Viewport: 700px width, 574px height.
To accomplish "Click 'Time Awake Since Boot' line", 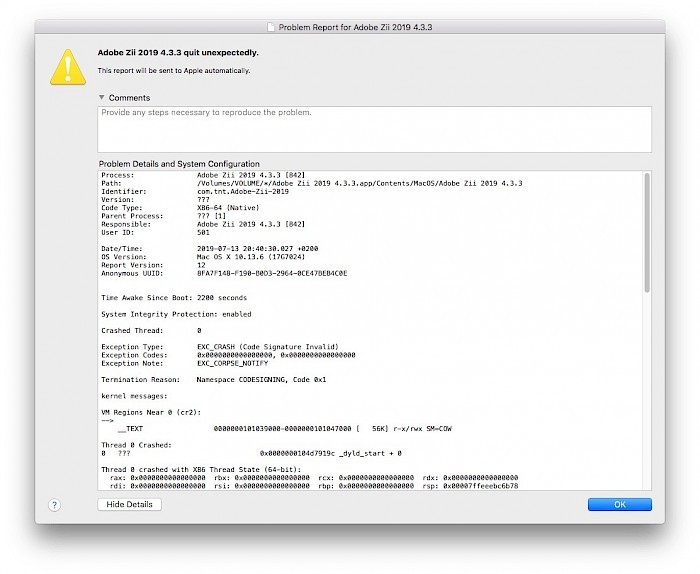I will [x=174, y=298].
